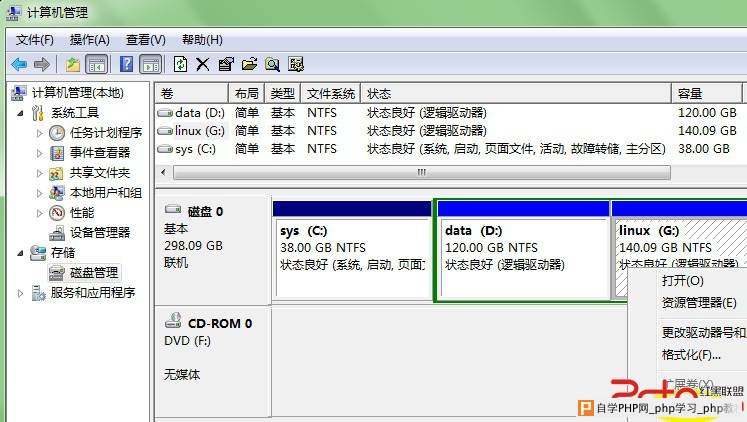Click the Up one level folder icon
Image resolution: width=747 pixels, height=422 pixels.
(x=72, y=64)
